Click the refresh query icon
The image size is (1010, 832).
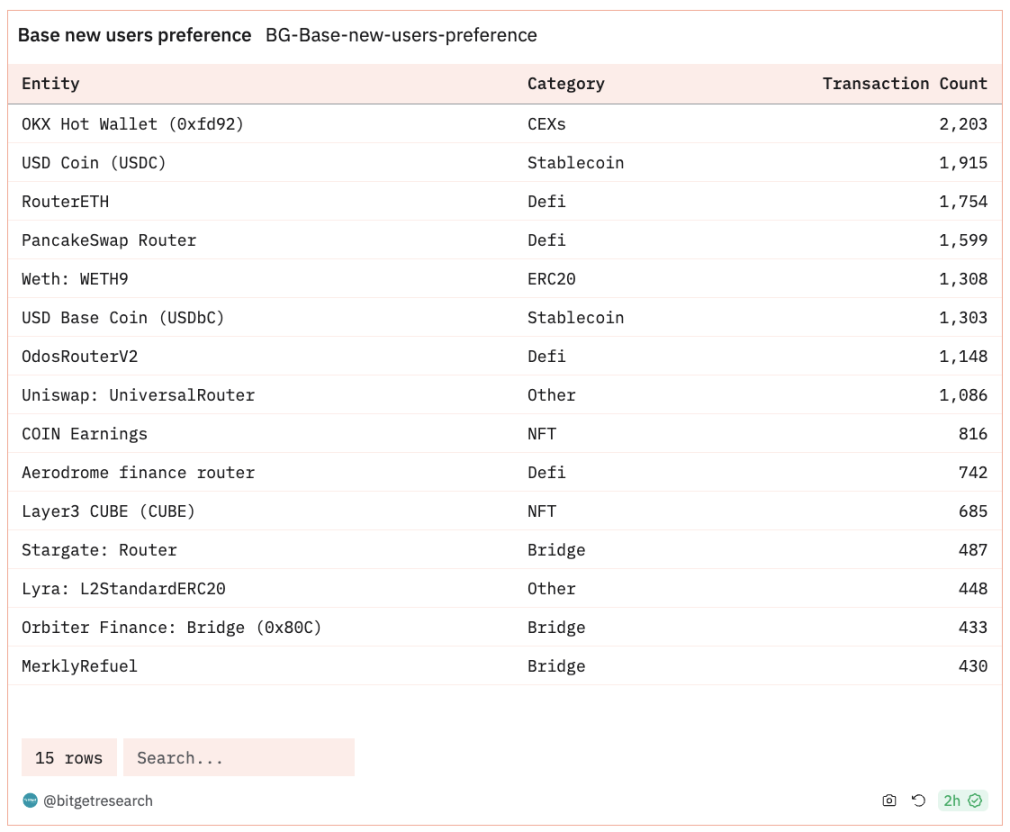click(x=919, y=800)
